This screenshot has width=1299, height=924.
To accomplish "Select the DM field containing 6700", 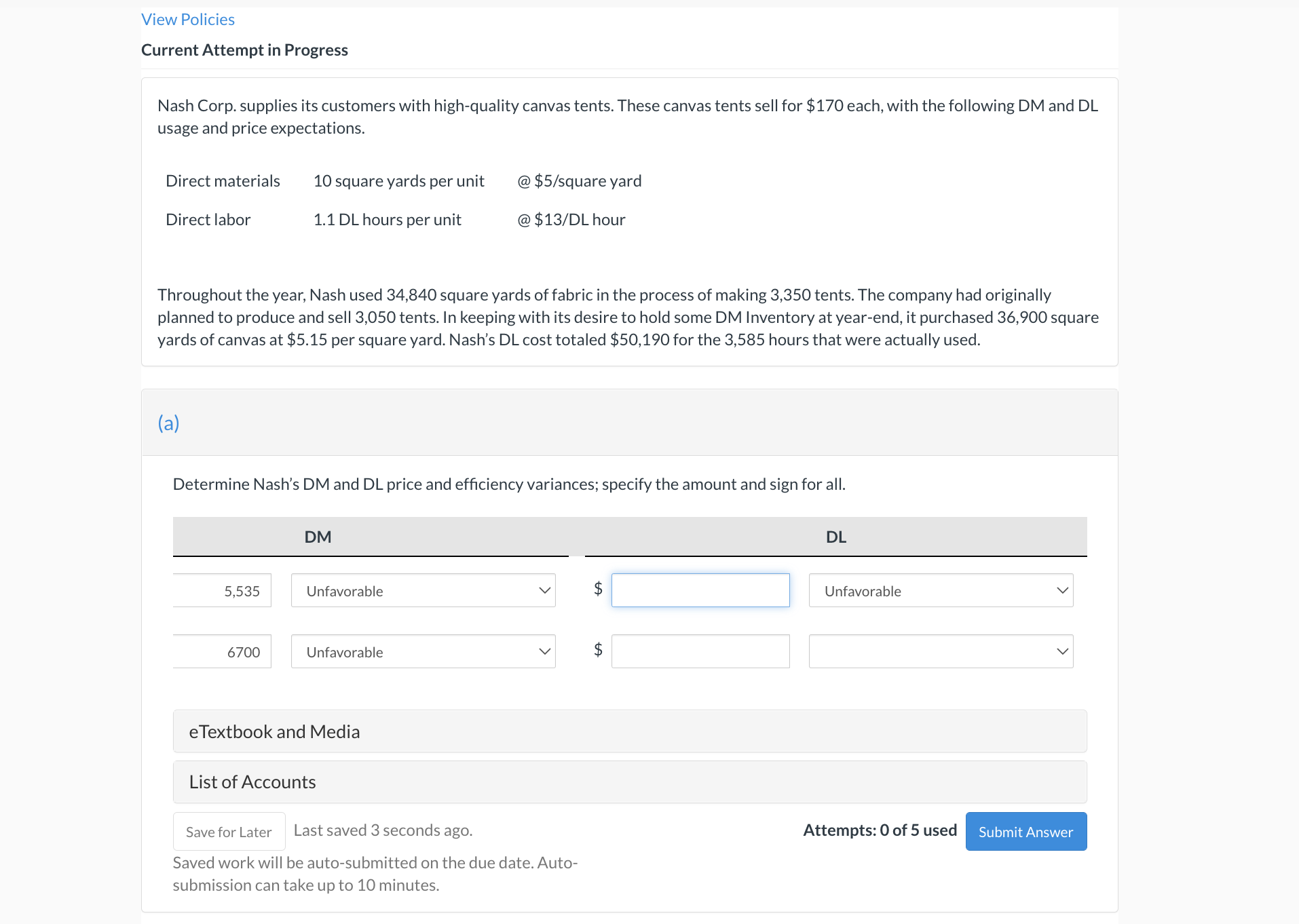I will (x=221, y=651).
